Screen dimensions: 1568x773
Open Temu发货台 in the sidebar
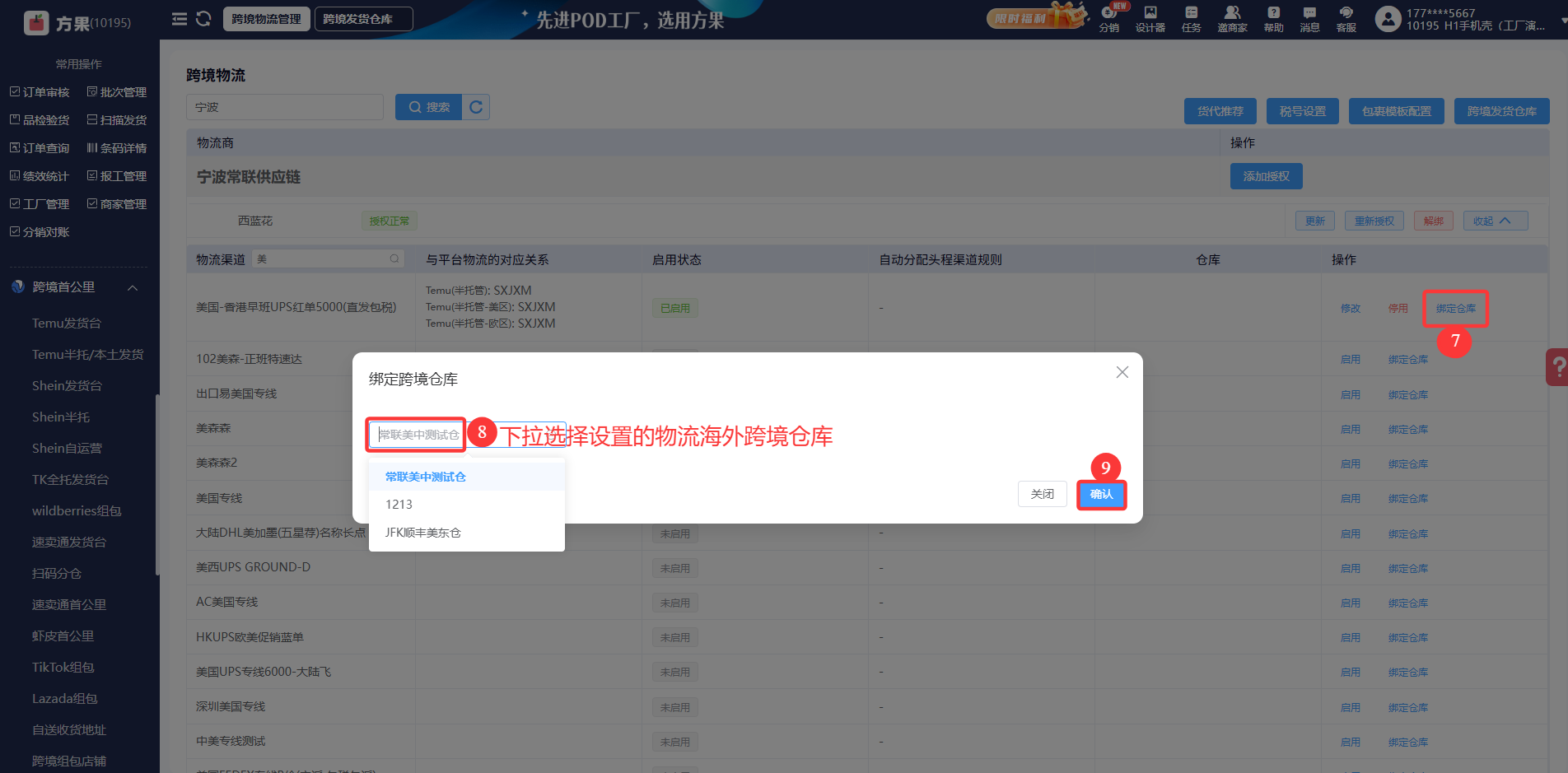point(67,324)
